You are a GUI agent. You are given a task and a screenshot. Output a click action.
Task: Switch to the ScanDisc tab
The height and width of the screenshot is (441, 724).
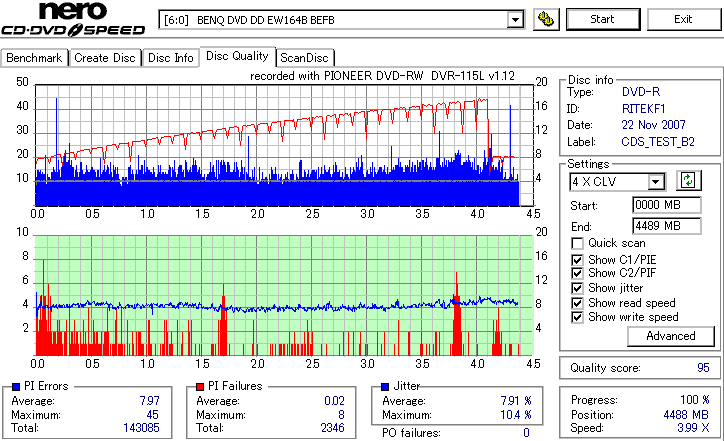click(304, 58)
